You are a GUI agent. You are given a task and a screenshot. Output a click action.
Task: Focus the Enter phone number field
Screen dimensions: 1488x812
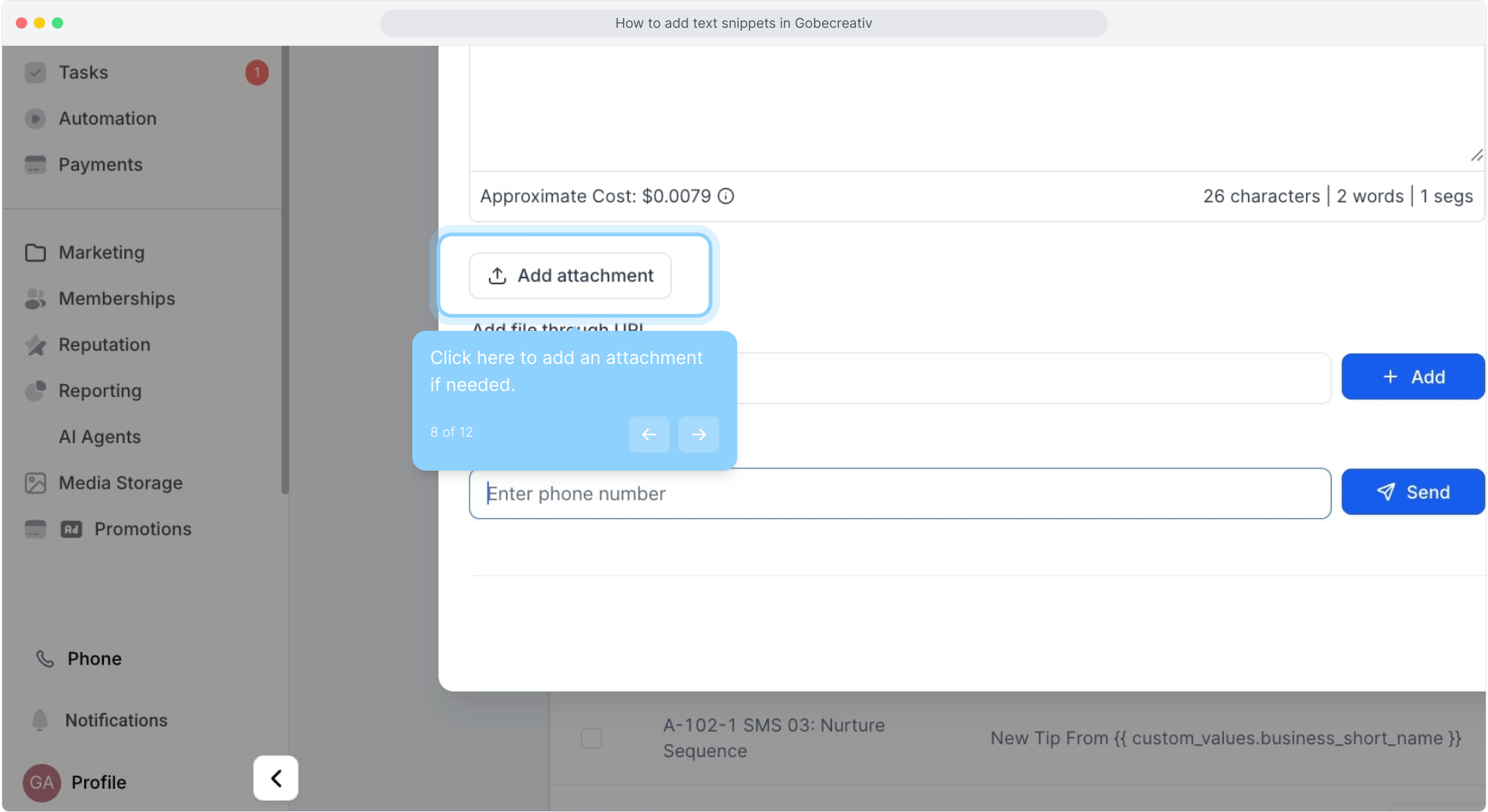tap(899, 494)
